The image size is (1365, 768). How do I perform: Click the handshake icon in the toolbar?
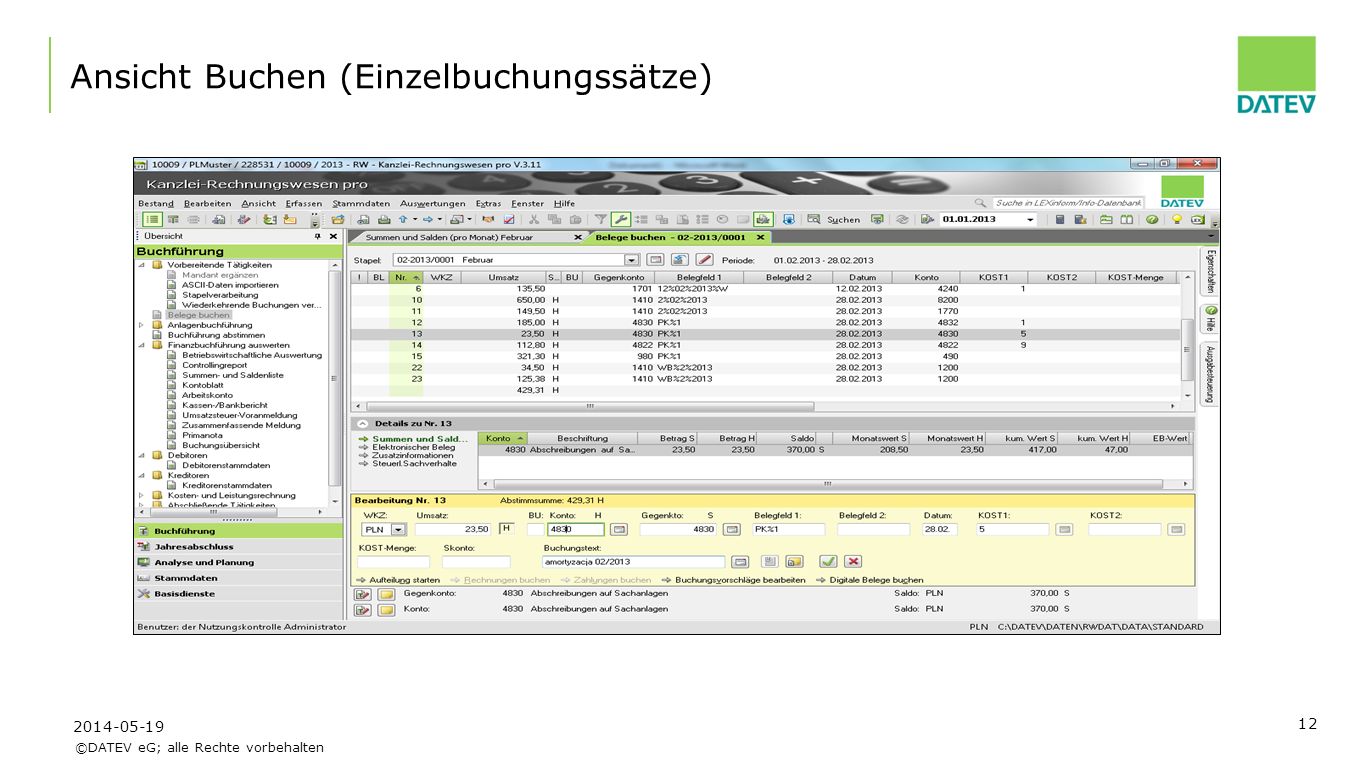[x=487, y=219]
